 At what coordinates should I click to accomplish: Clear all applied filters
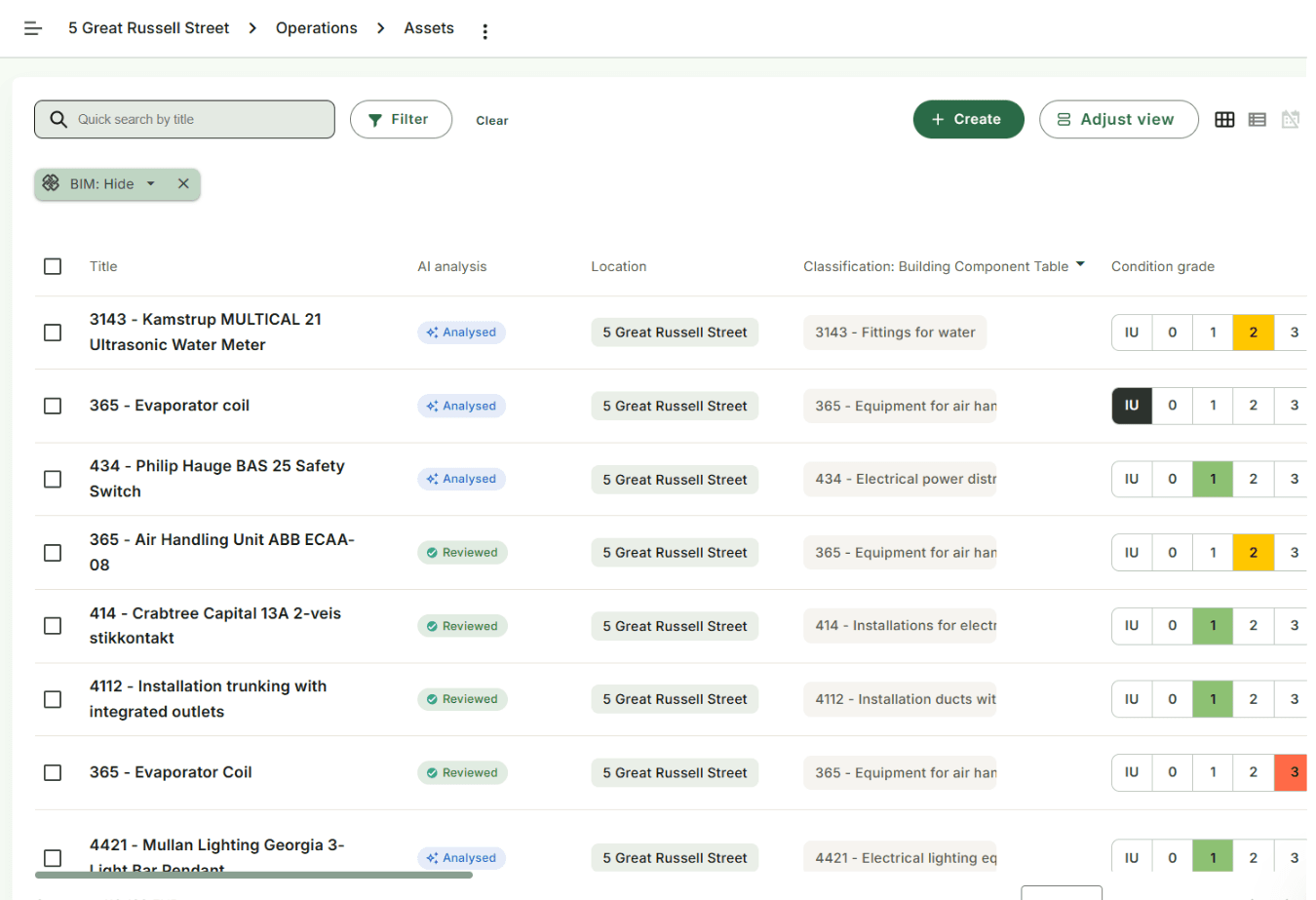[492, 121]
